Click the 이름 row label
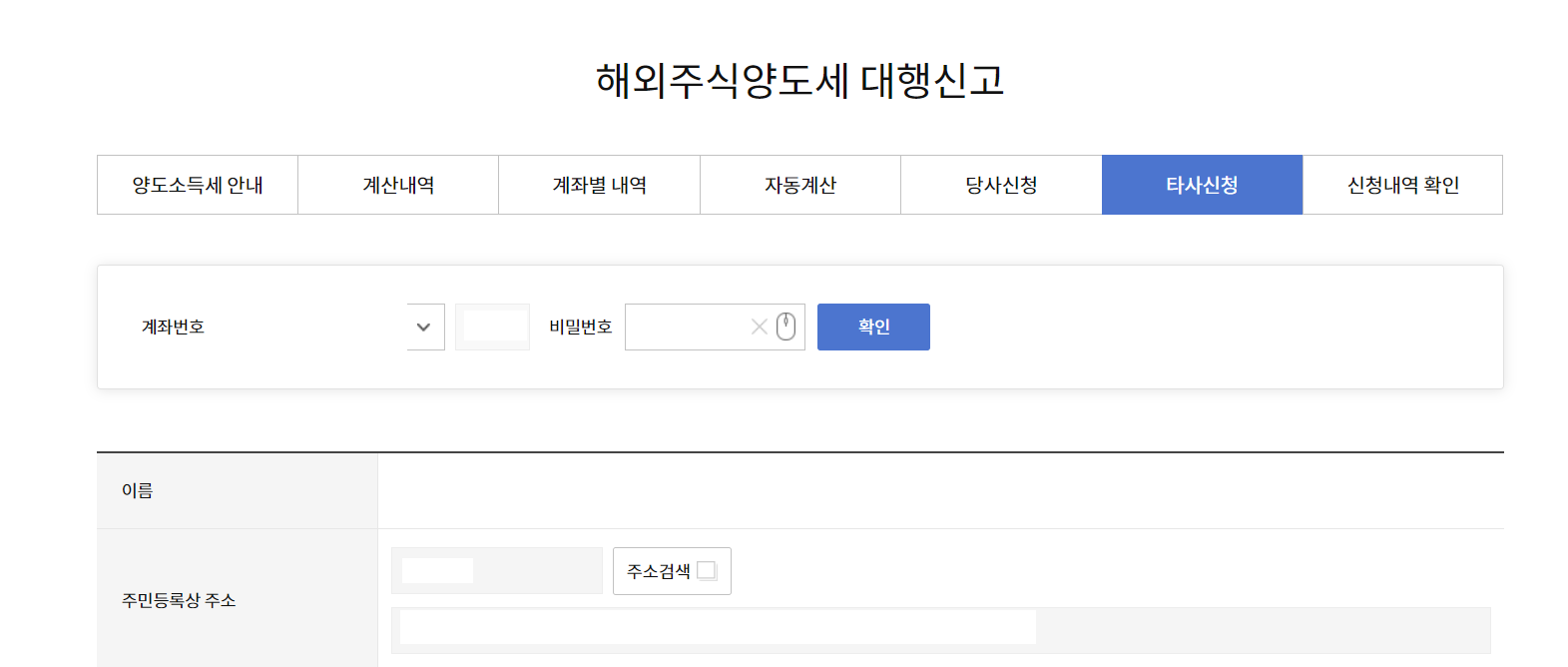The width and height of the screenshot is (1568, 667). coord(138,490)
